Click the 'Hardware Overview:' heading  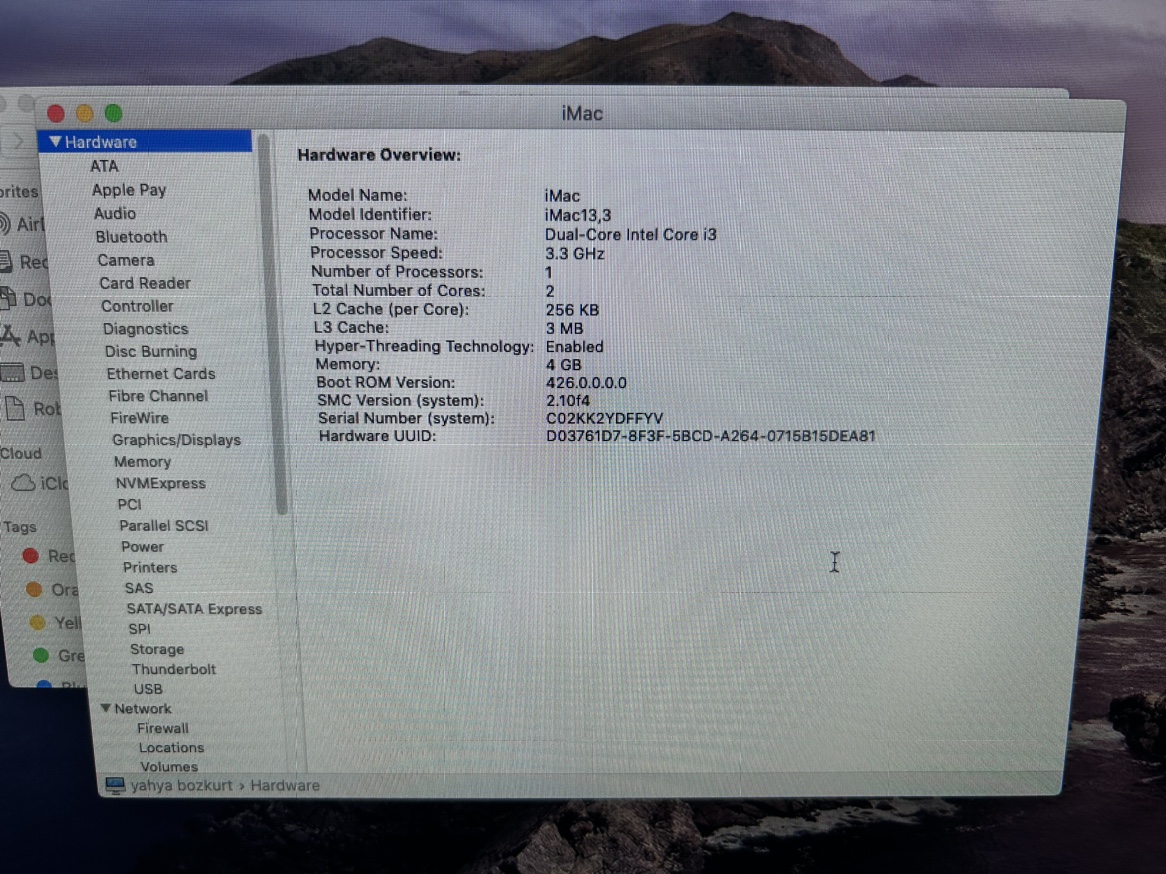click(379, 155)
